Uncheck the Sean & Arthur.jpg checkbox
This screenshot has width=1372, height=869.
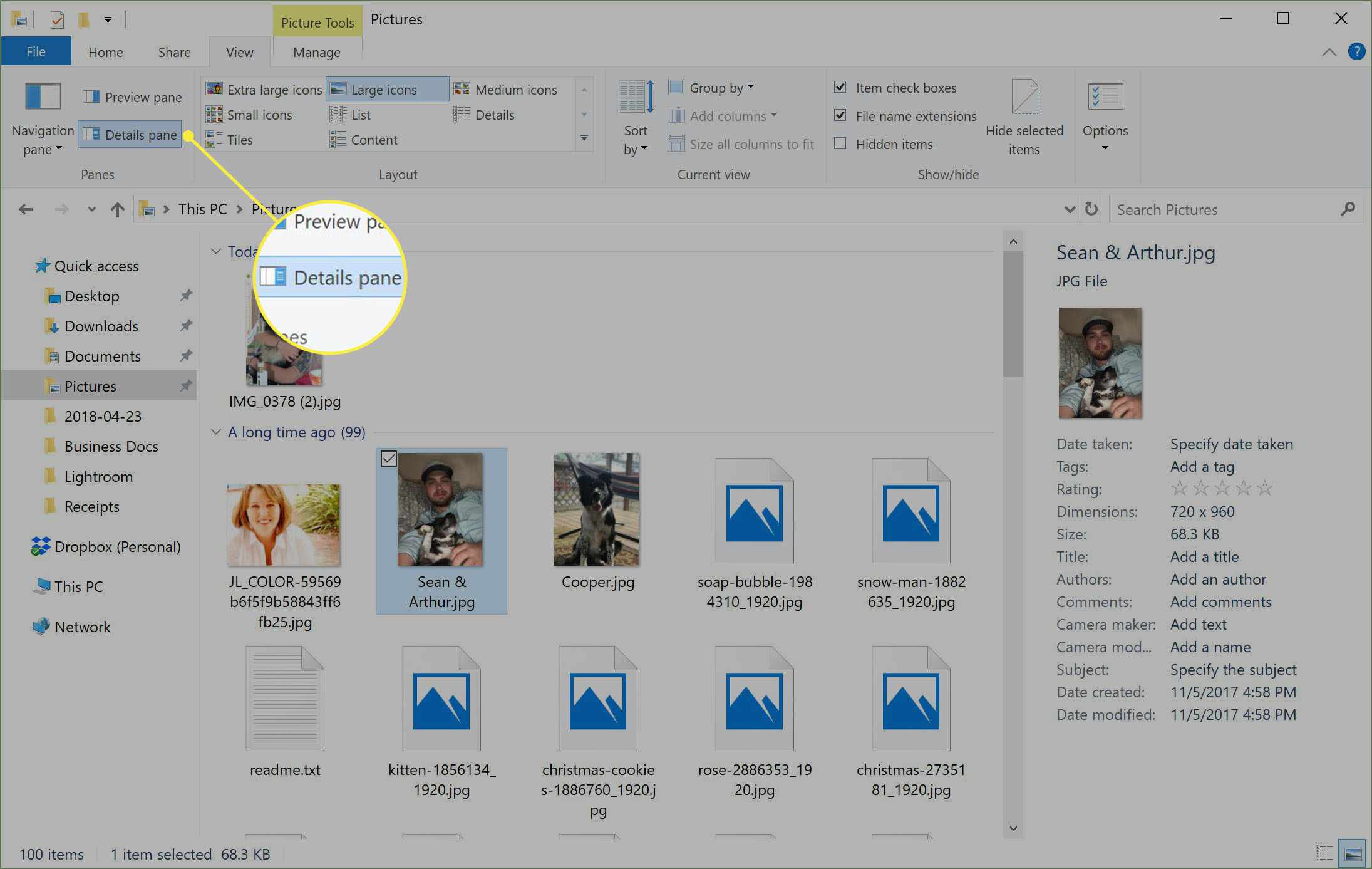pyautogui.click(x=388, y=459)
